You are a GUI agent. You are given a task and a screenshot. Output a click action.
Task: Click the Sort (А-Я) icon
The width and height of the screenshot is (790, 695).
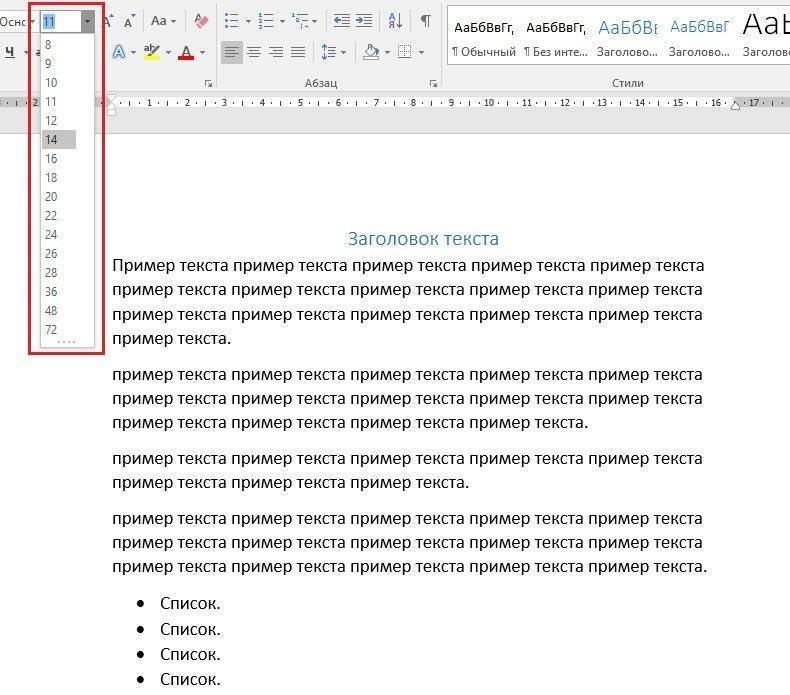tap(395, 21)
